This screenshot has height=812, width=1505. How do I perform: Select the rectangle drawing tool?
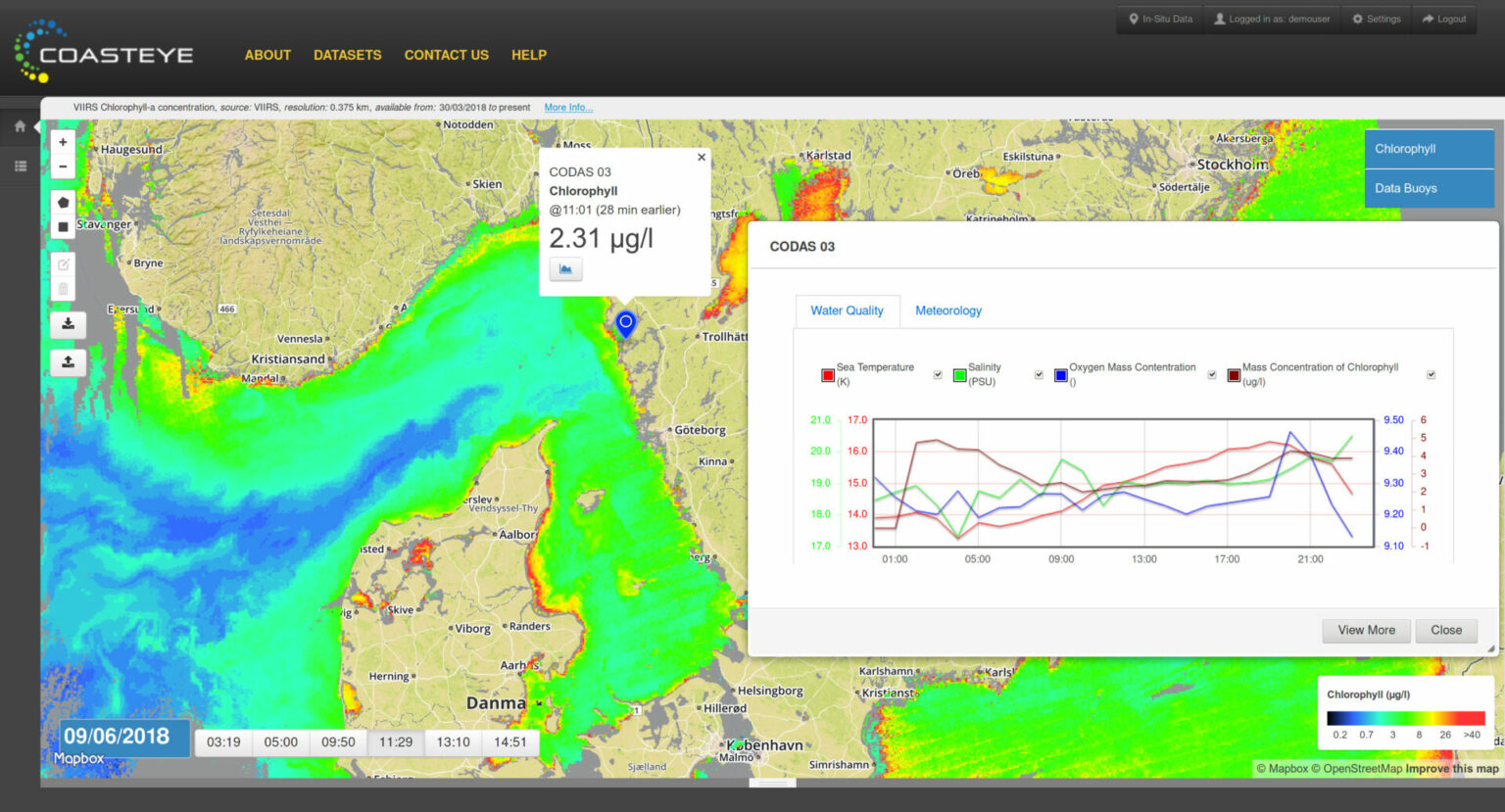[62, 226]
